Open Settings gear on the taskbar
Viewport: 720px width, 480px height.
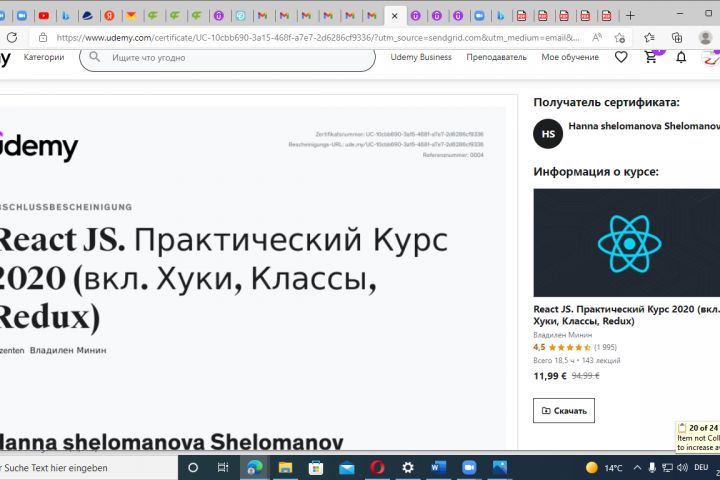point(408,468)
